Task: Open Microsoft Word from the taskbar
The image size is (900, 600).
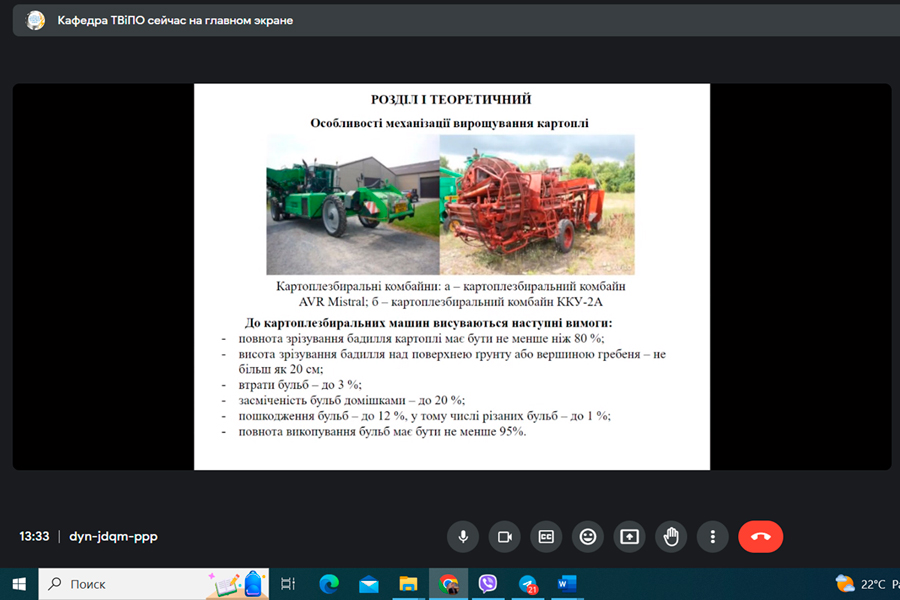Action: tap(567, 584)
